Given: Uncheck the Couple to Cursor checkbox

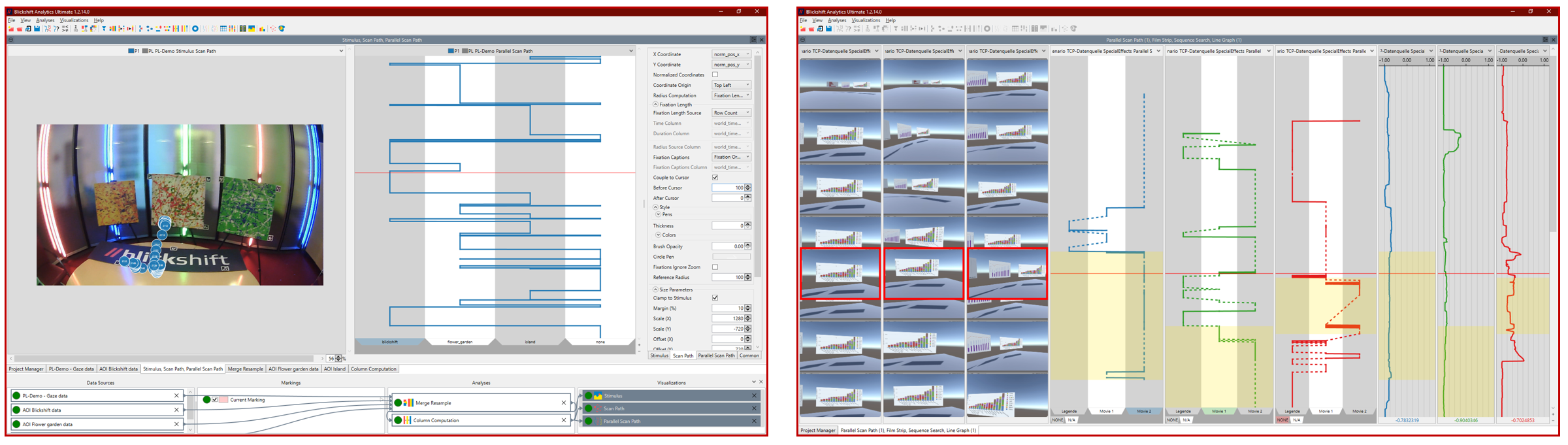Looking at the screenshot, I should tap(715, 177).
